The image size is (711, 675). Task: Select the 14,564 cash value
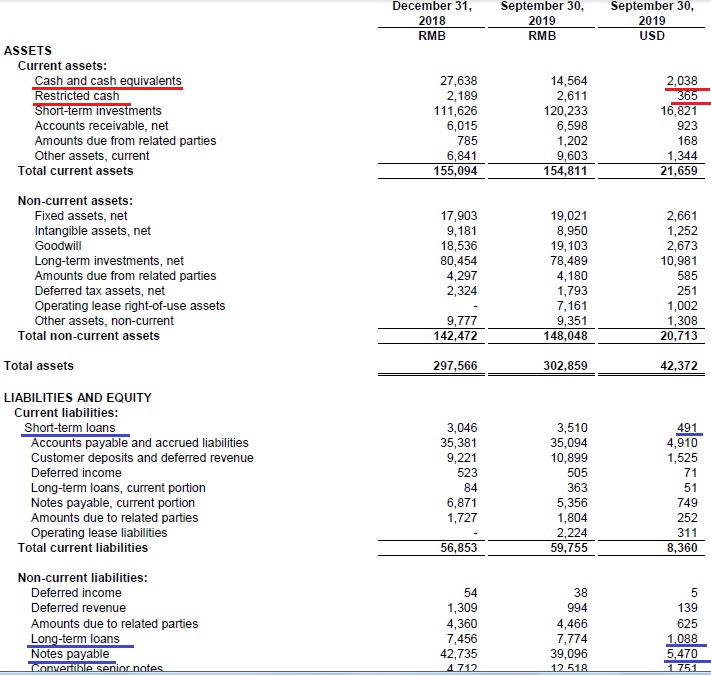click(x=569, y=81)
